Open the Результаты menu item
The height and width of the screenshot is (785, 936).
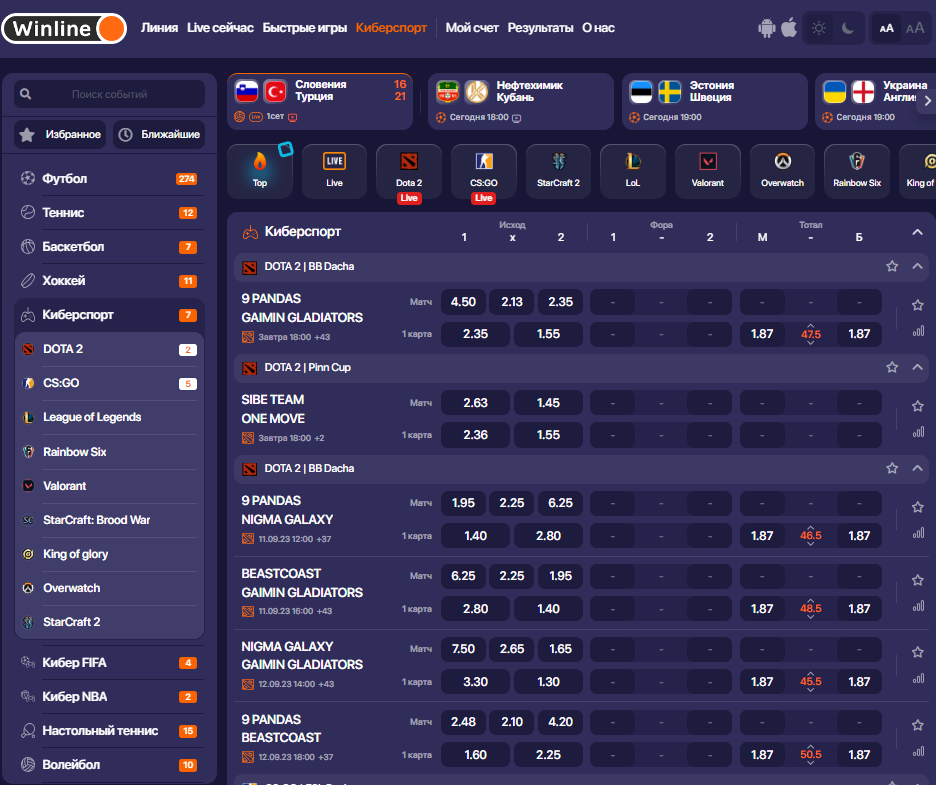(x=540, y=27)
